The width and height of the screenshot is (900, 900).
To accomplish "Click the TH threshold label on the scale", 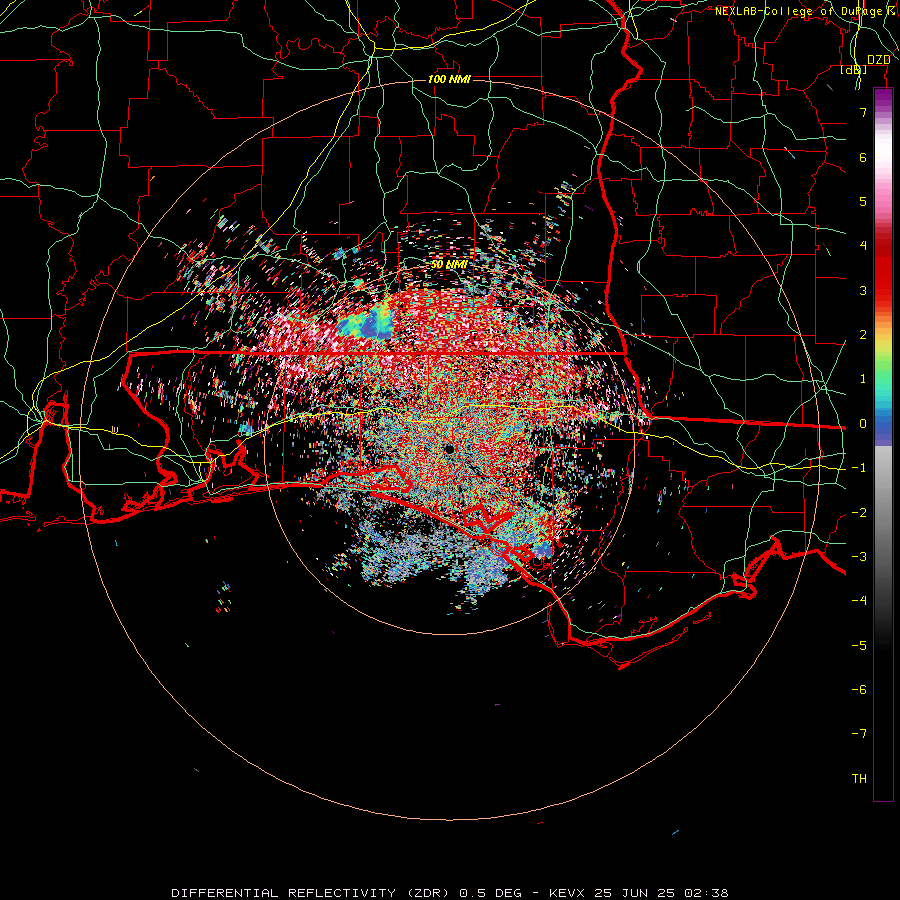I will tap(859, 779).
